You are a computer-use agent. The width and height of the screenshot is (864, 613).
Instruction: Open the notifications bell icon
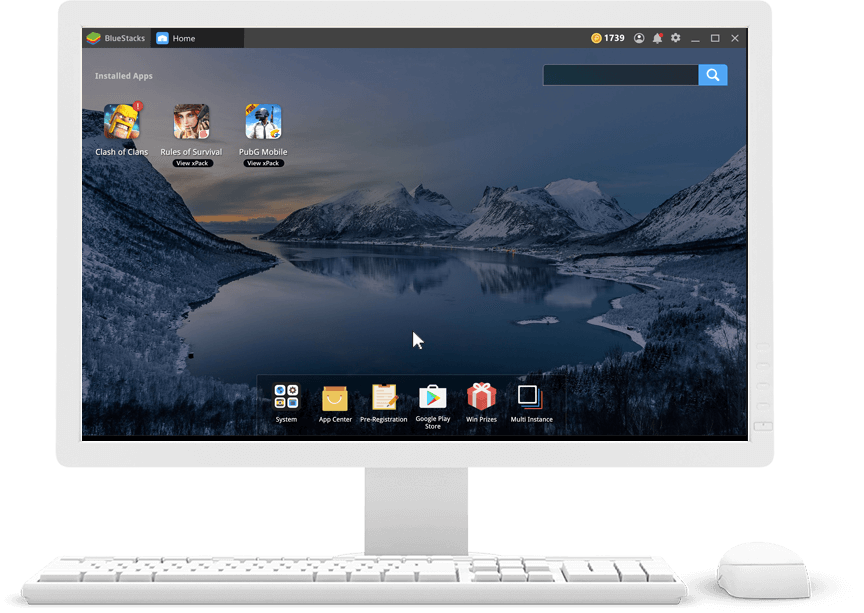[x=657, y=38]
